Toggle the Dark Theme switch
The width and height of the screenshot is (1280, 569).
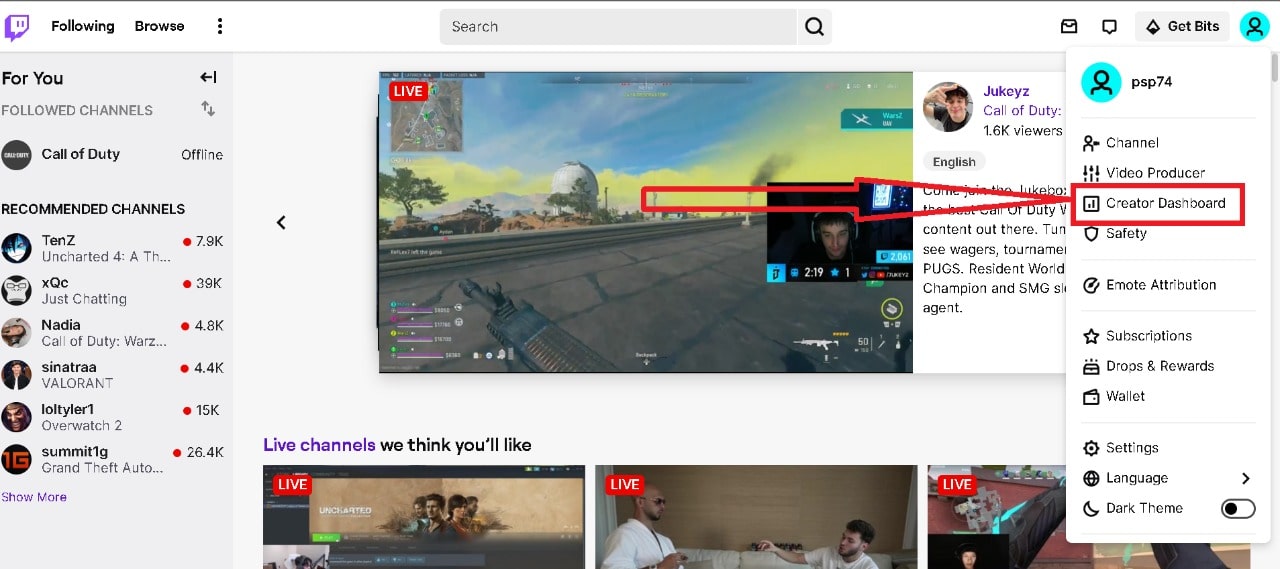point(1238,508)
